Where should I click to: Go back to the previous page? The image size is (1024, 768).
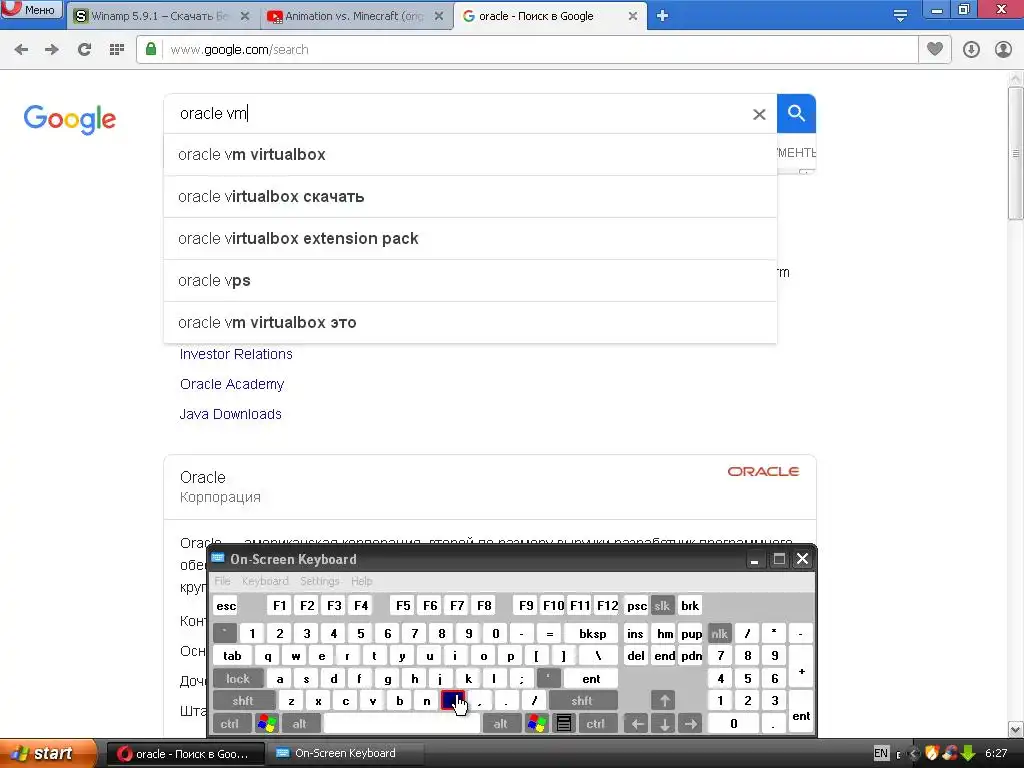tap(21, 50)
